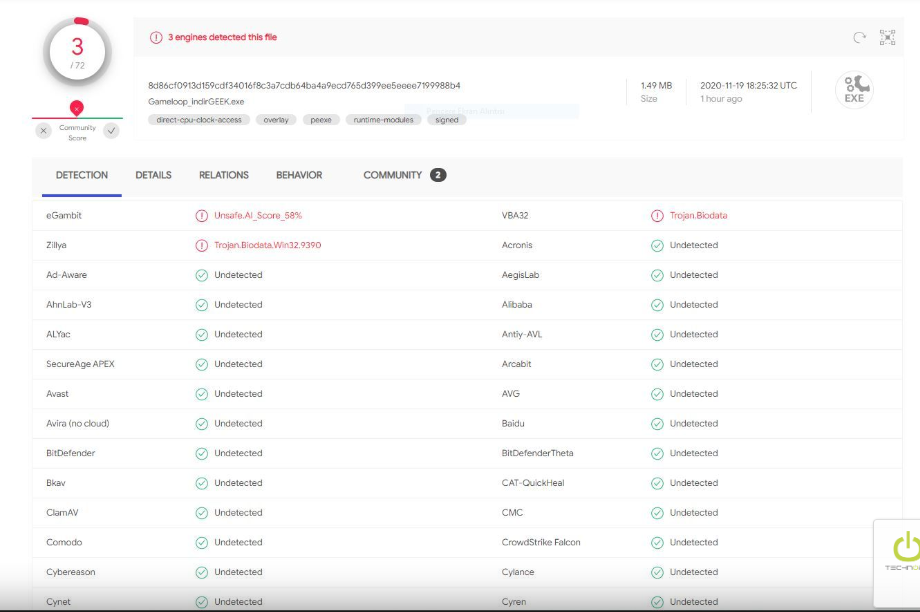Open the RELATIONS tab
920x612 pixels.
point(224,175)
